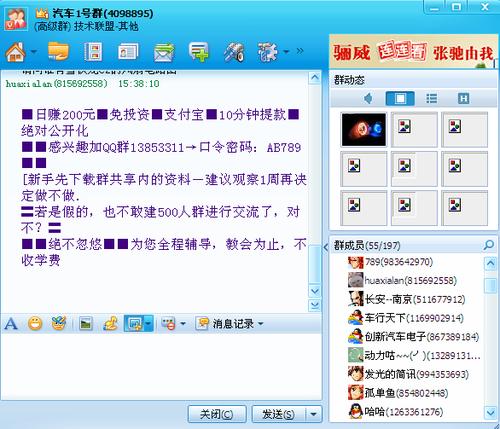This screenshot has height=429, width=500.
Task: Open the group photo album icon
Action: (93, 52)
